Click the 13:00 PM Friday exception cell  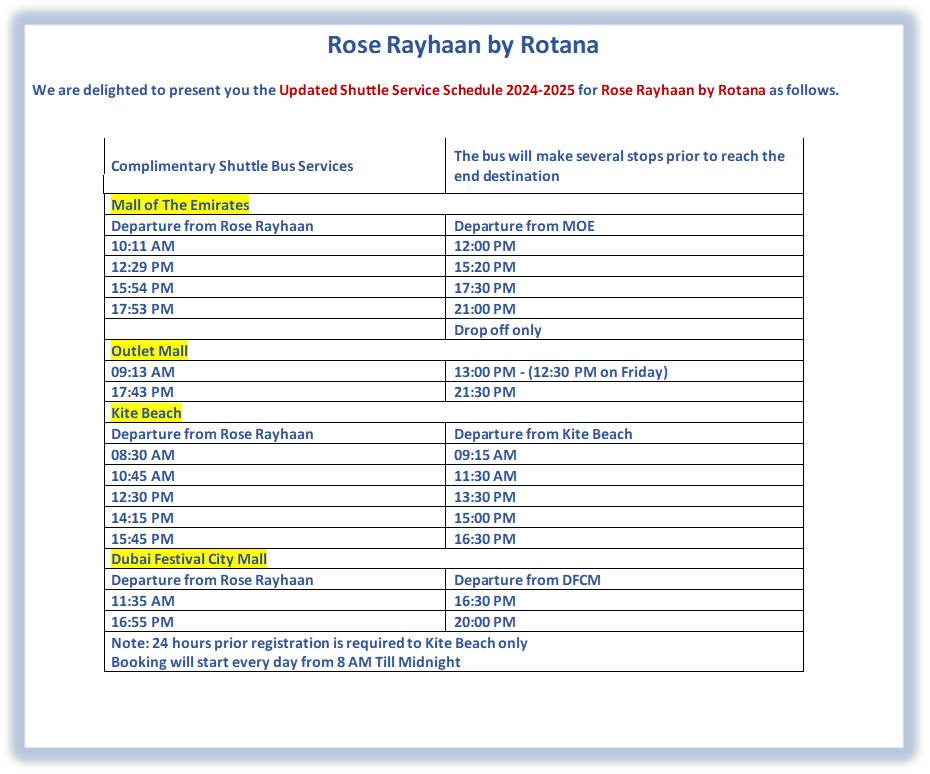pos(560,372)
